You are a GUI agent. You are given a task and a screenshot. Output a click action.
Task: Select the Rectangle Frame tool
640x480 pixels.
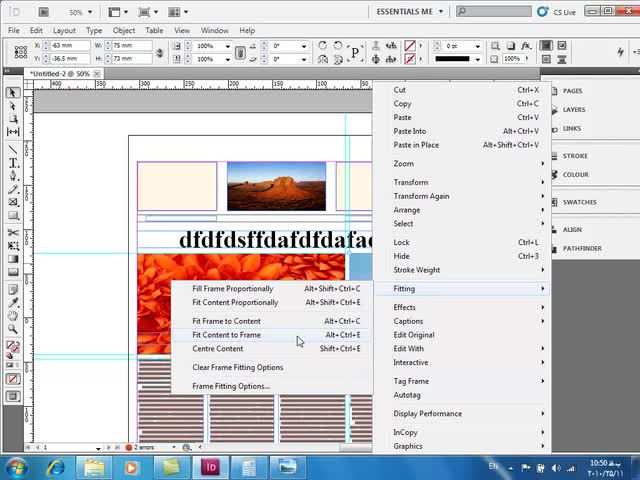(x=13, y=202)
